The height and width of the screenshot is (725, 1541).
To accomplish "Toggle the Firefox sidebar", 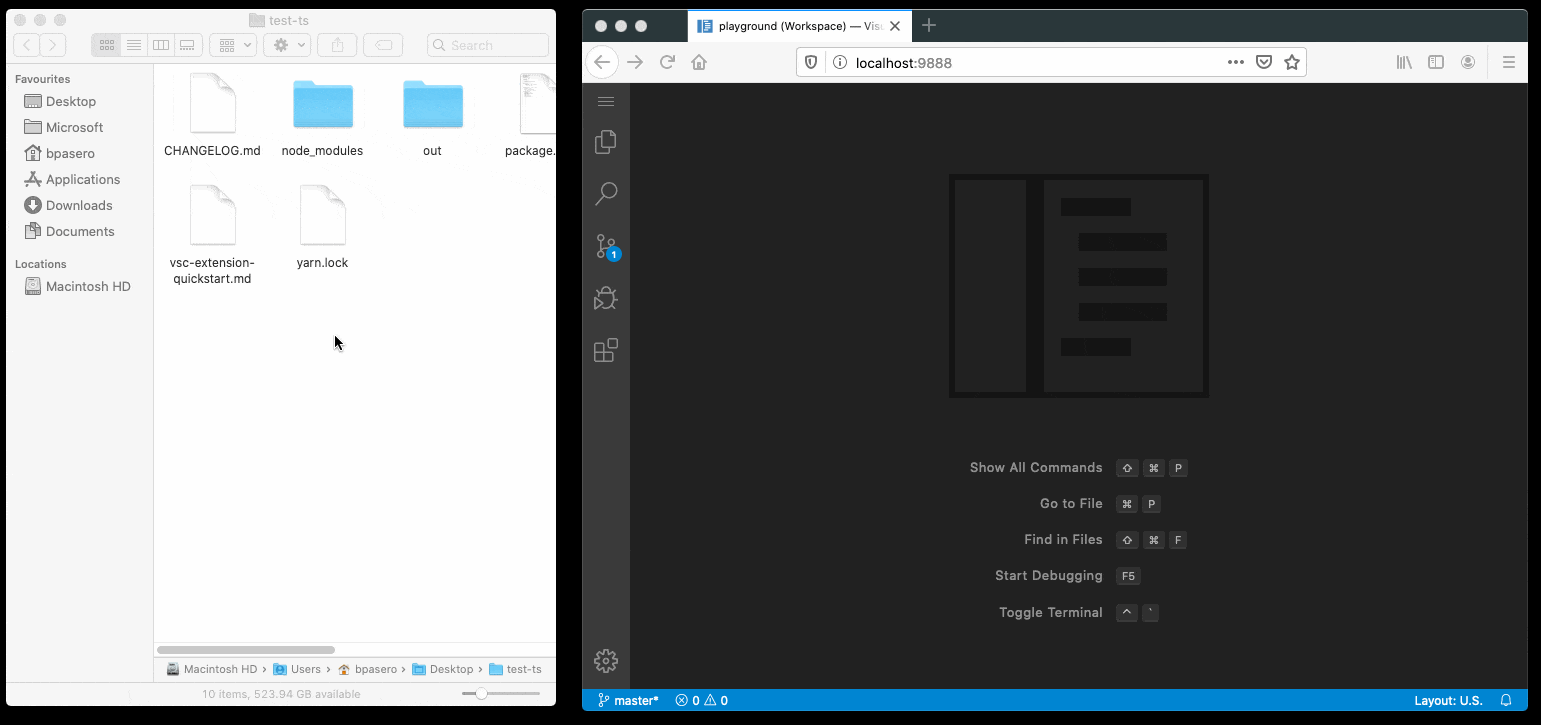I will point(1436,61).
